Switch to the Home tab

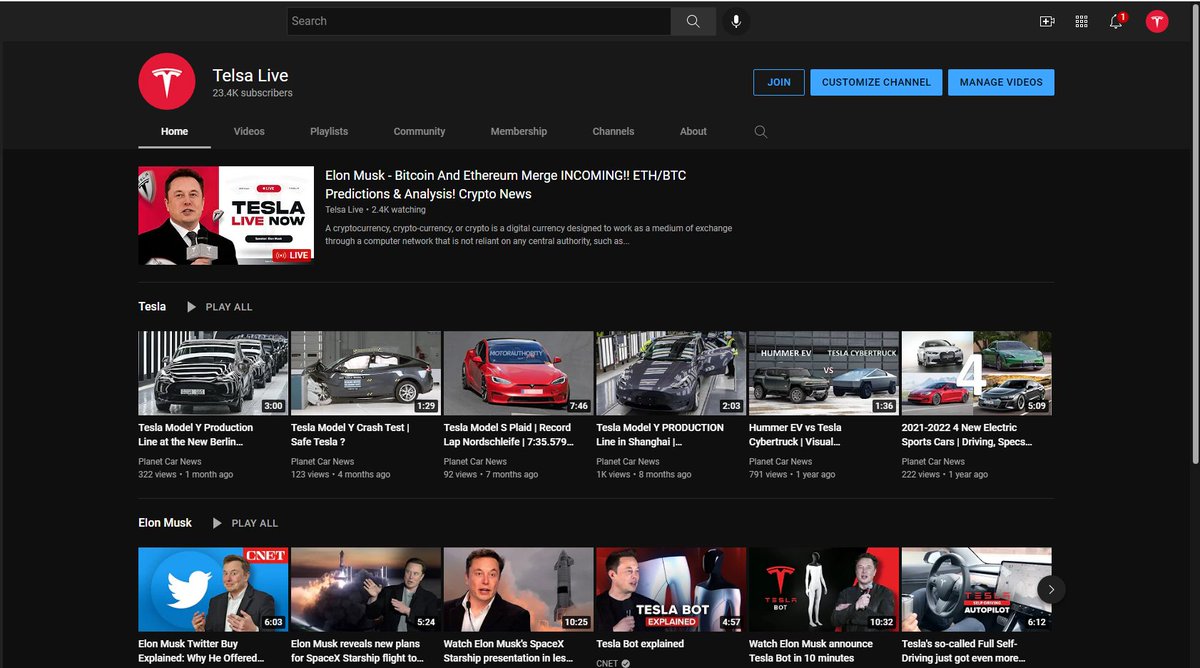pos(174,131)
